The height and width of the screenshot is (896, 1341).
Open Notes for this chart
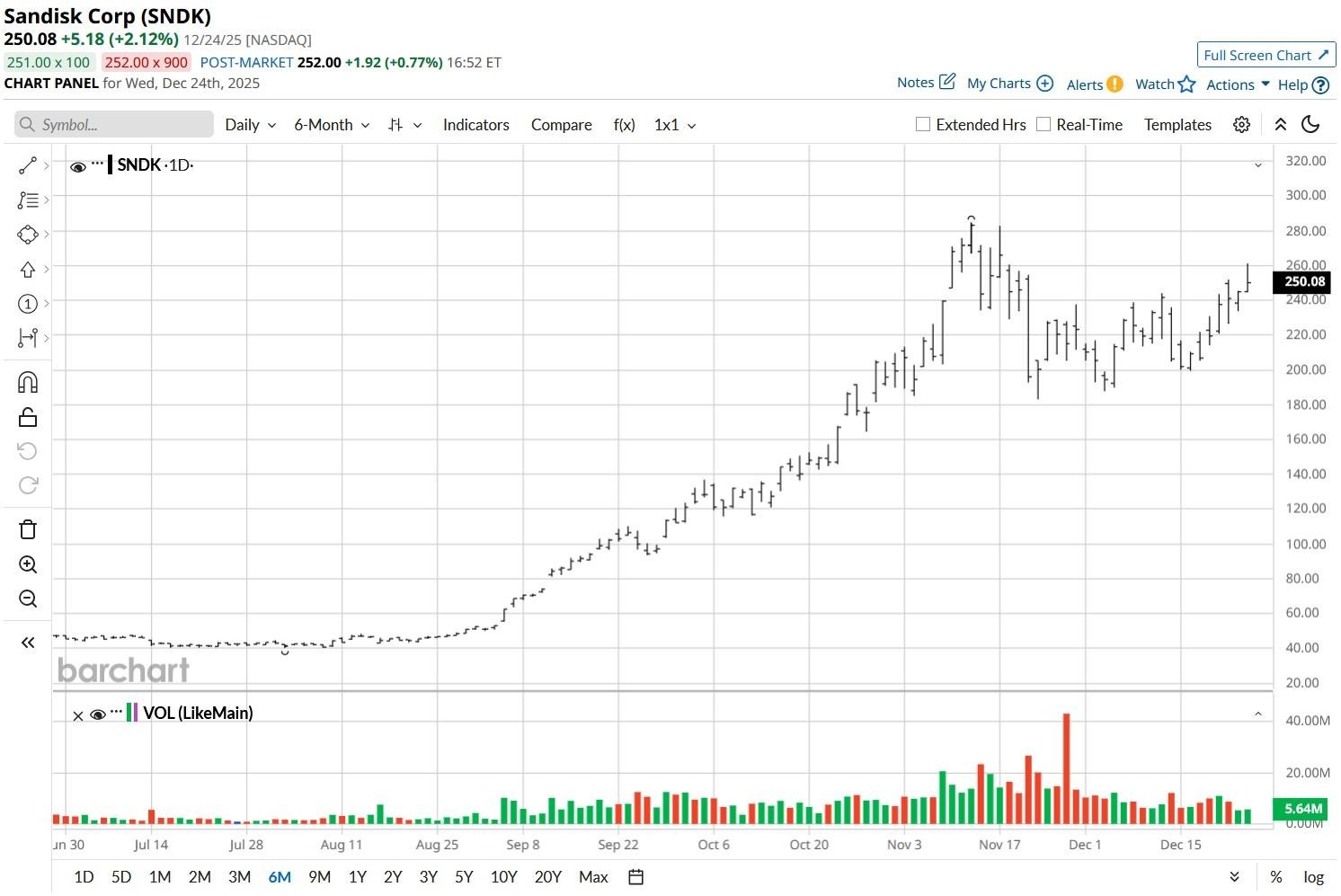pyautogui.click(x=926, y=83)
